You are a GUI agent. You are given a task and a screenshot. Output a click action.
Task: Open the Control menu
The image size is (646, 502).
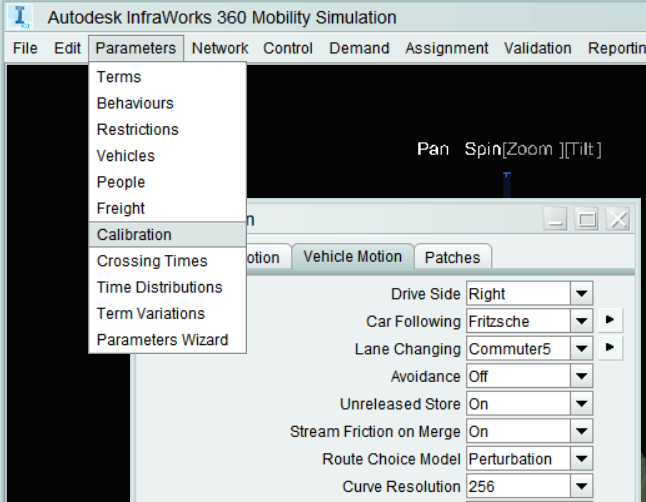tap(288, 48)
